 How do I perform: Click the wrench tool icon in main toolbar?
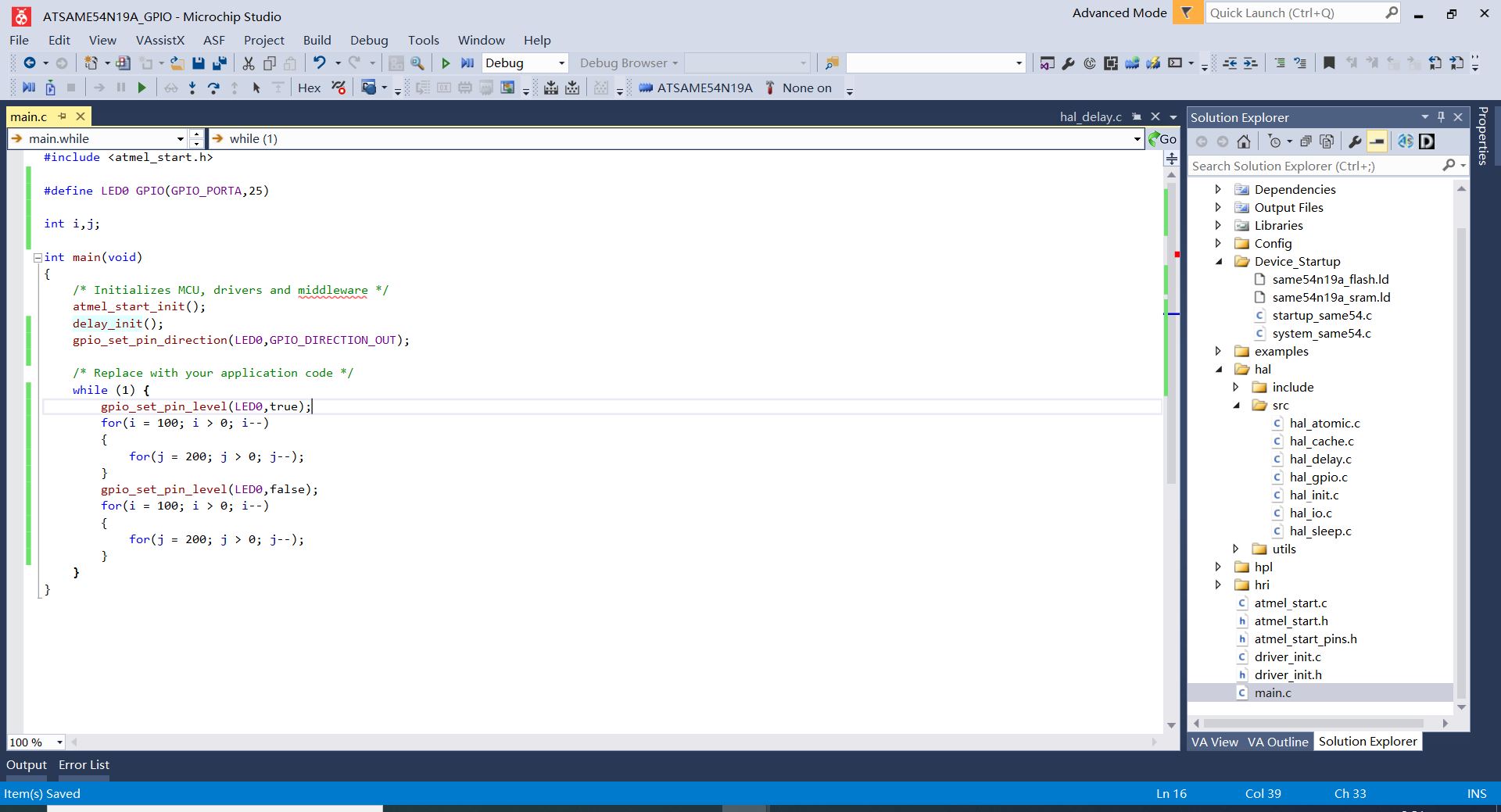[x=1068, y=63]
